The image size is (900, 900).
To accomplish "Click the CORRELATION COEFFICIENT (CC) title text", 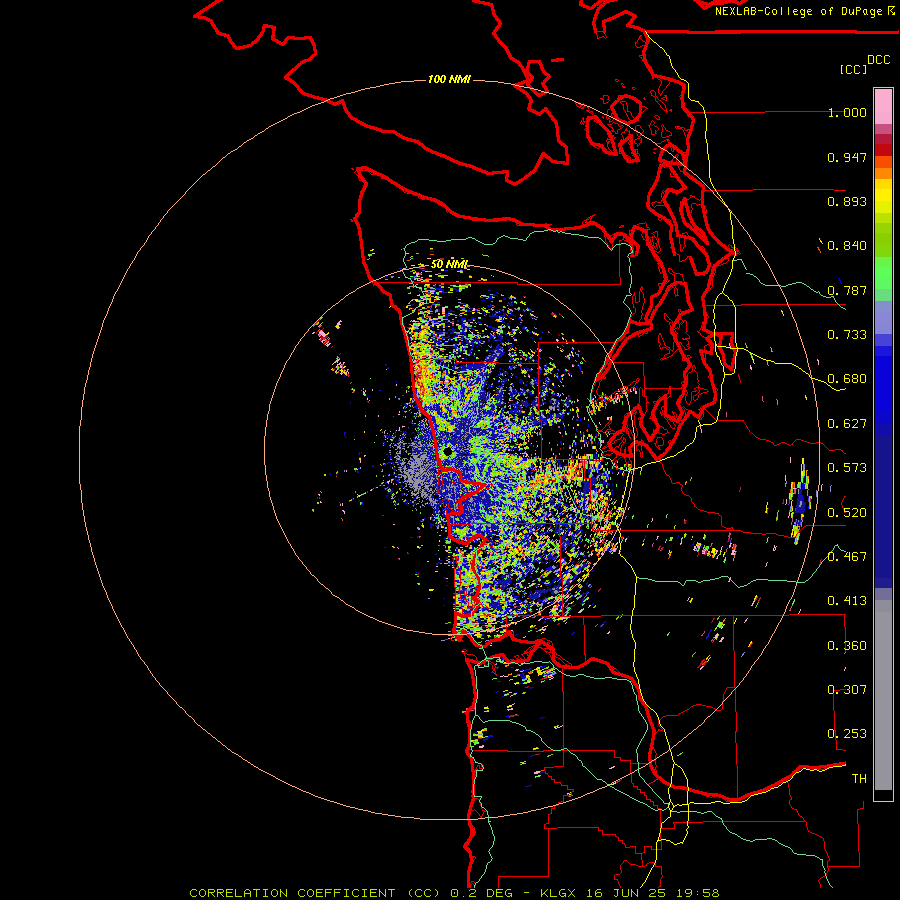I will (315, 893).
